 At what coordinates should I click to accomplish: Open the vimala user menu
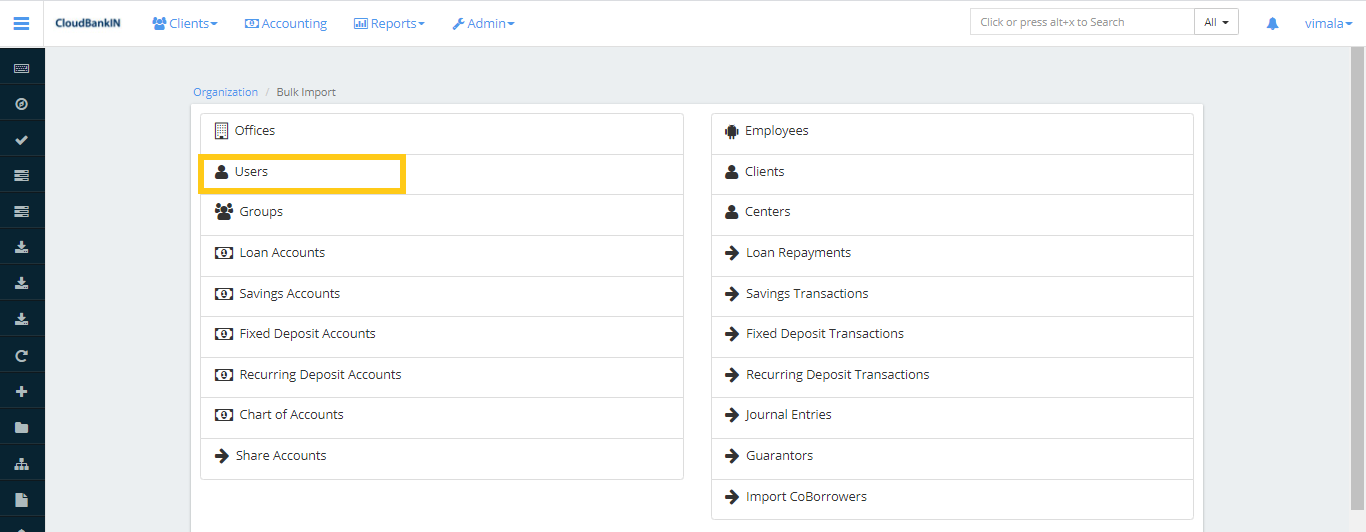[x=1328, y=23]
